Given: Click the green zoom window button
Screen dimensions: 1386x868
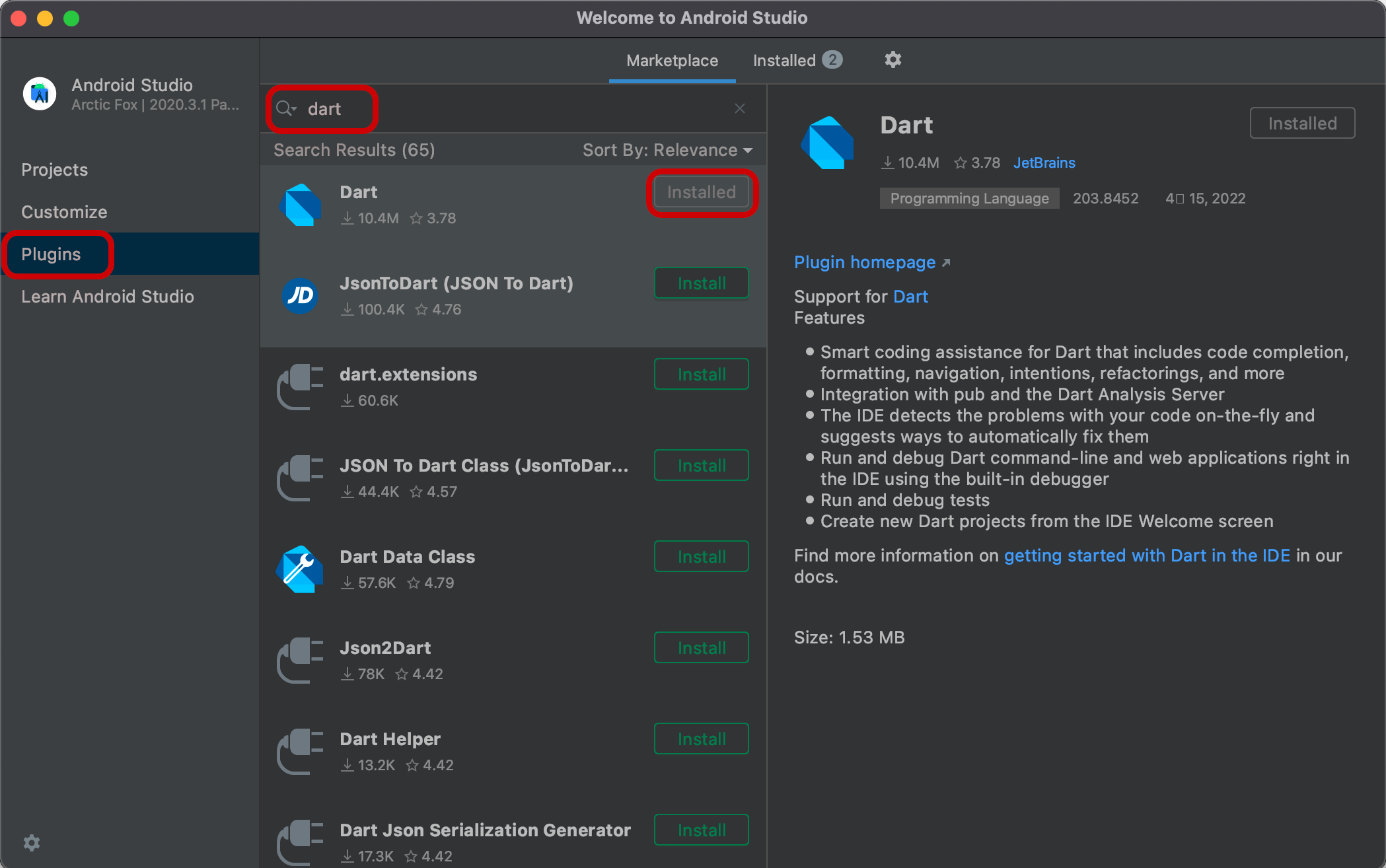Looking at the screenshot, I should coord(71,18).
